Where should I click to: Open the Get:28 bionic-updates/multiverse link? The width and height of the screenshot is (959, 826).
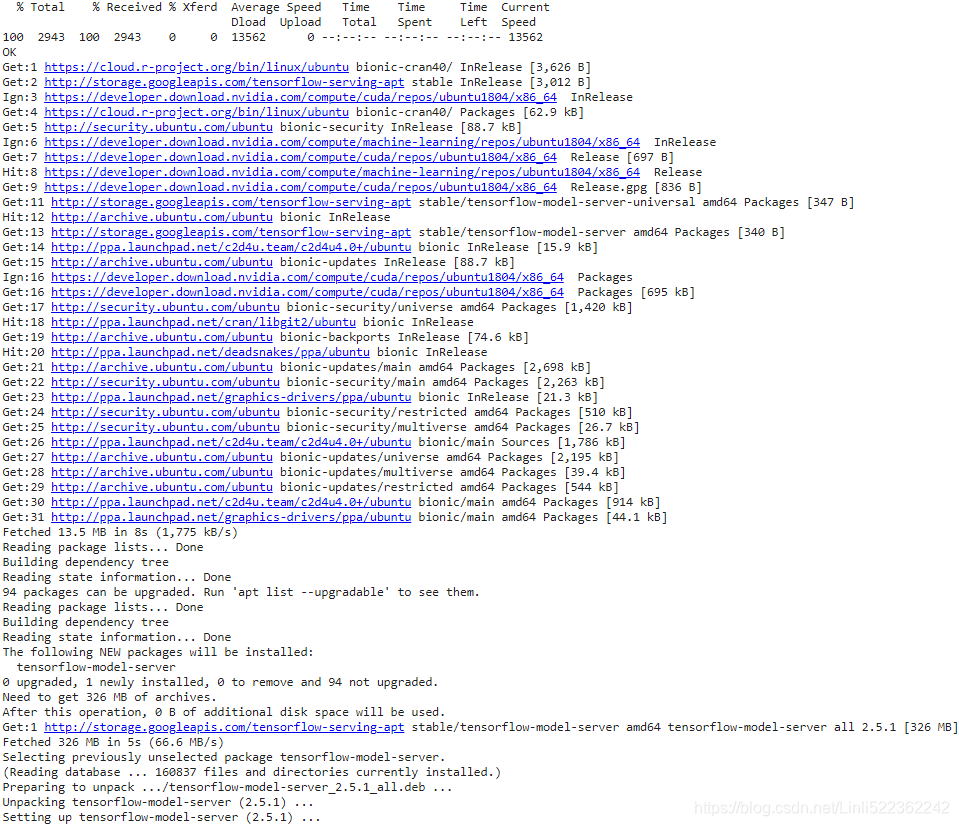(x=161, y=471)
